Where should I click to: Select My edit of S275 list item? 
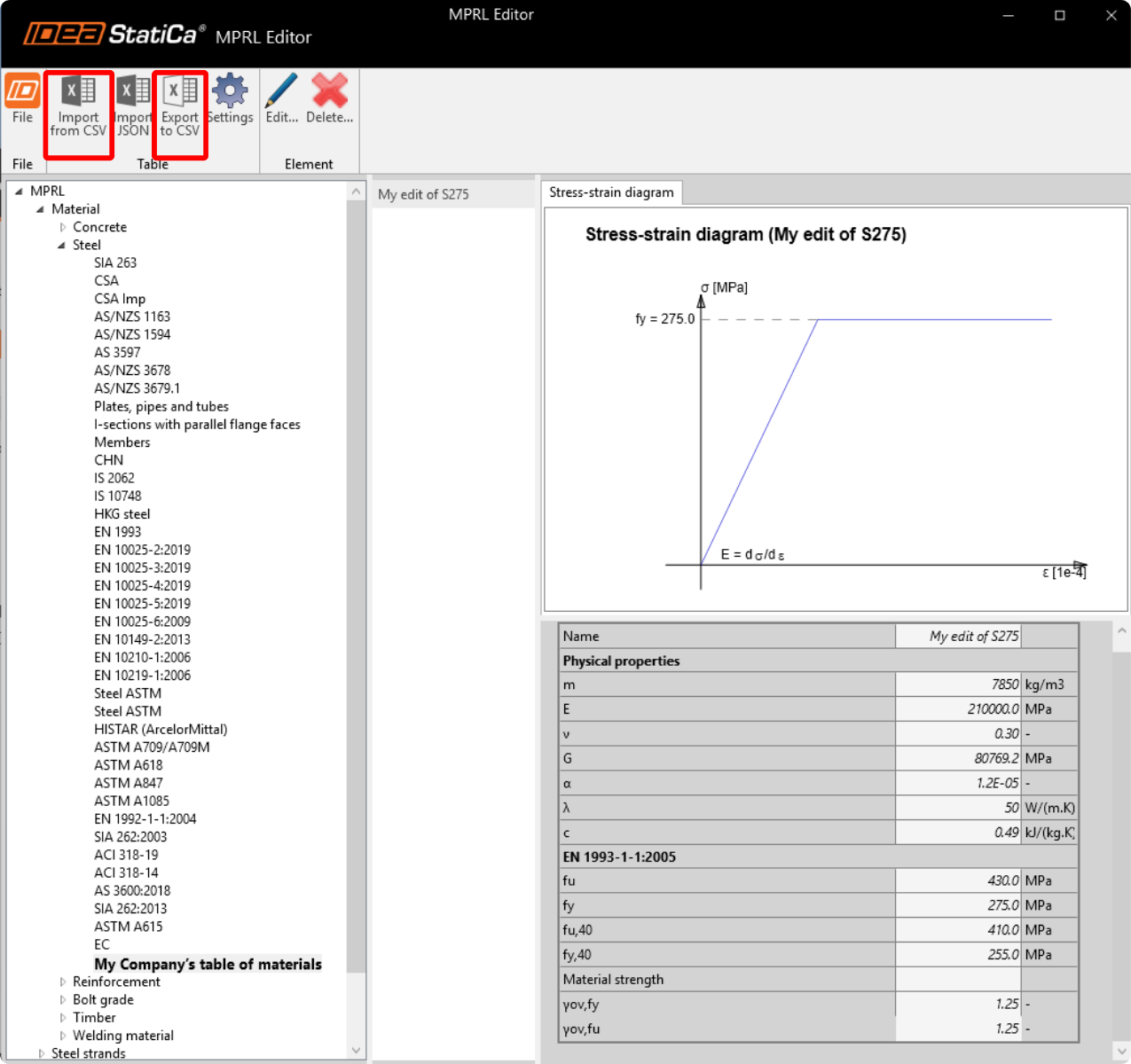[x=423, y=194]
